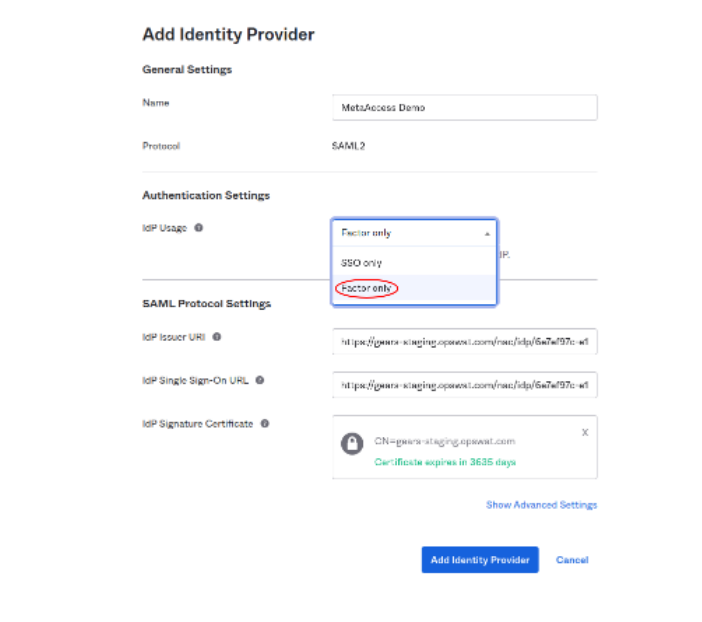Remove the certificate with the X icon
The height and width of the screenshot is (622, 702).
584,432
